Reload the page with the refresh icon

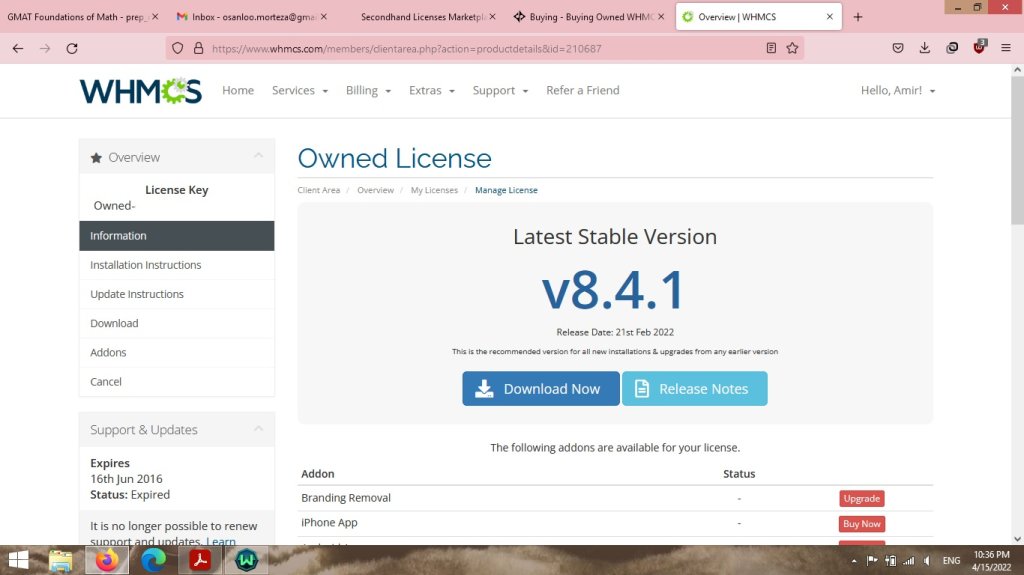(72, 48)
